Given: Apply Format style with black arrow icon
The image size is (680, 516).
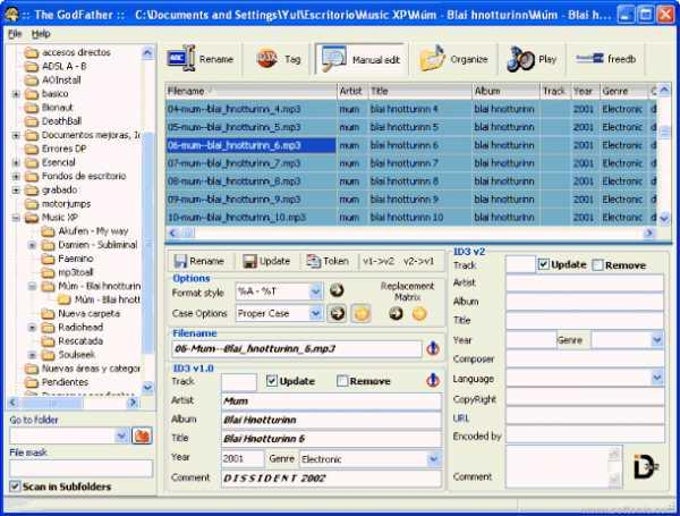Looking at the screenshot, I should pos(337,290).
